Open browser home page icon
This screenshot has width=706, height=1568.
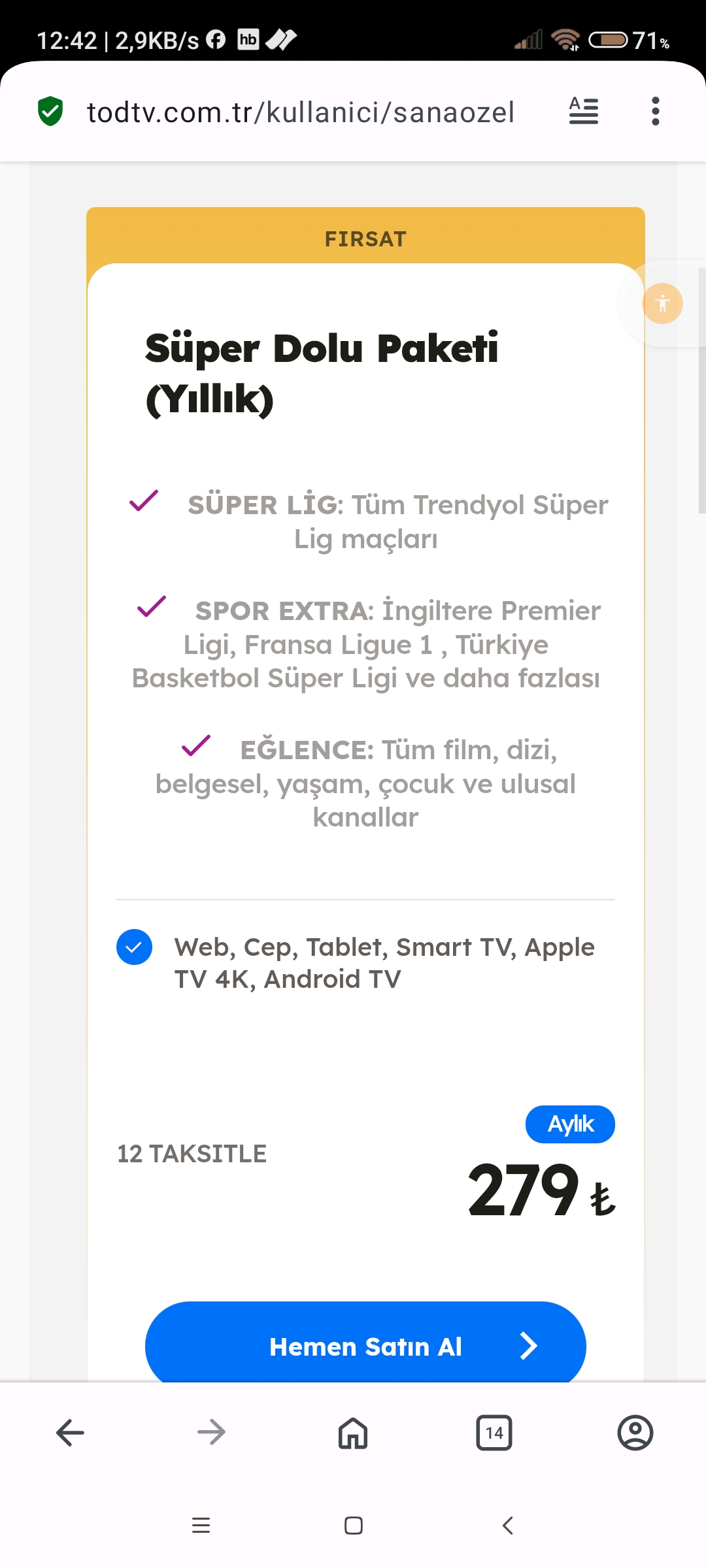pyautogui.click(x=353, y=1433)
